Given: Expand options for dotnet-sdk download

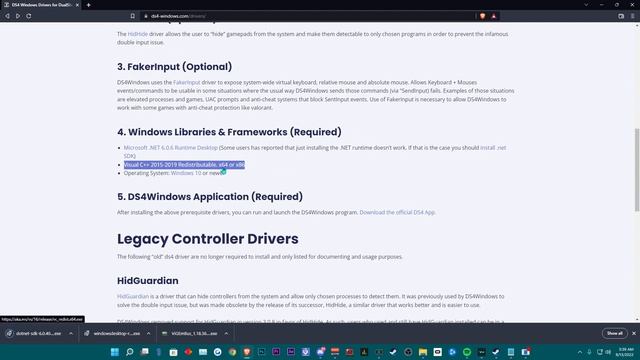Looking at the screenshot, I should [71, 333].
